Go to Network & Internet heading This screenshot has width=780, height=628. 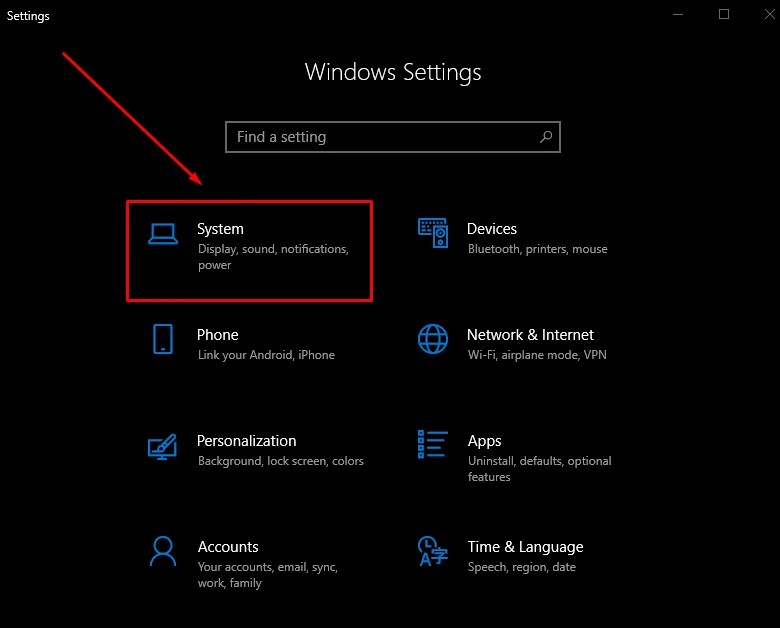(x=530, y=335)
